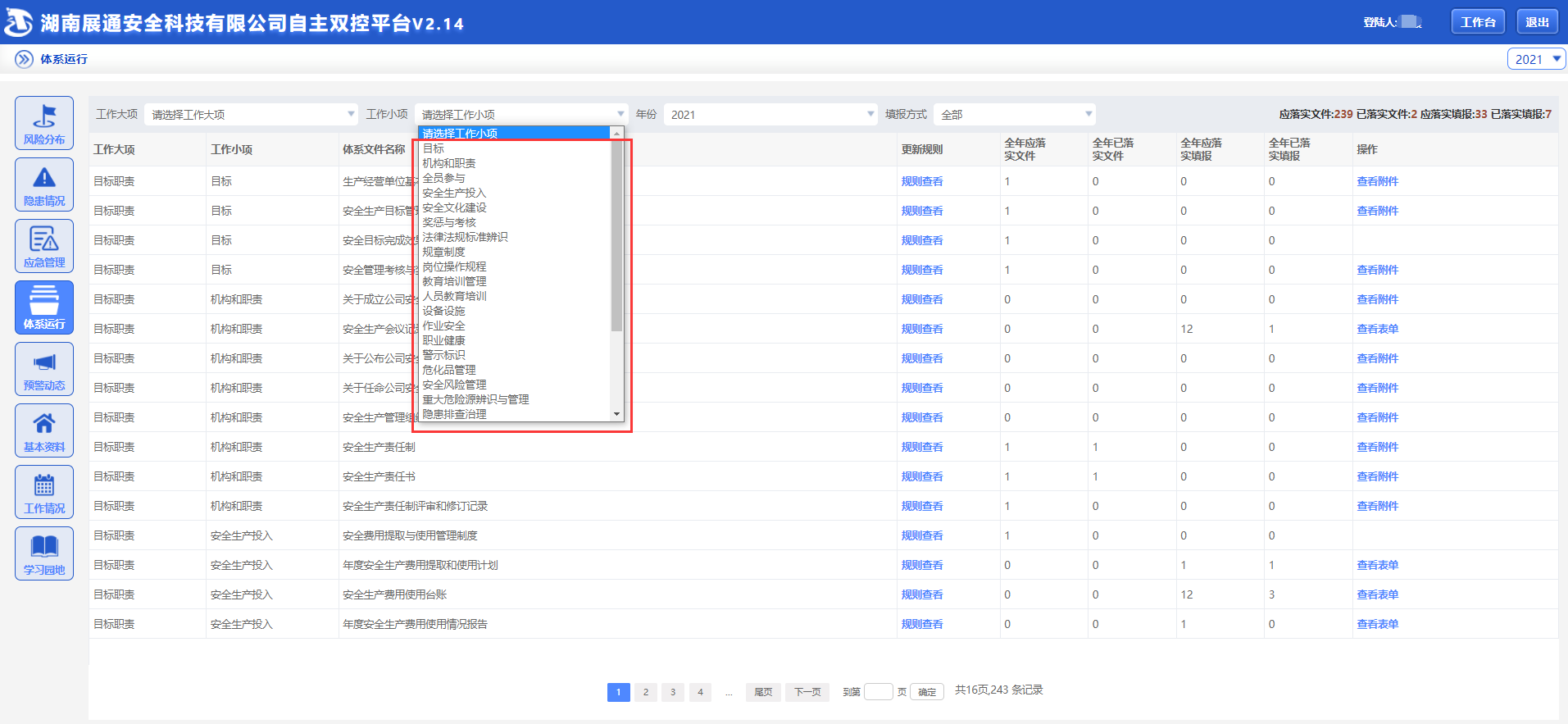
Task: Choose 规章制度 in the dropdown list
Action: click(x=516, y=252)
